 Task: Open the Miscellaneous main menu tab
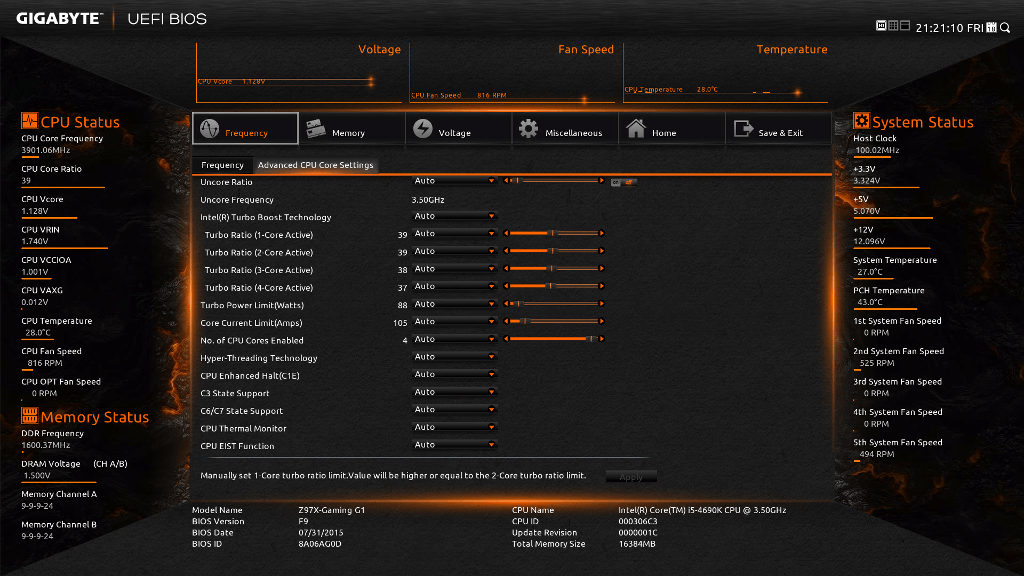[x=565, y=129]
